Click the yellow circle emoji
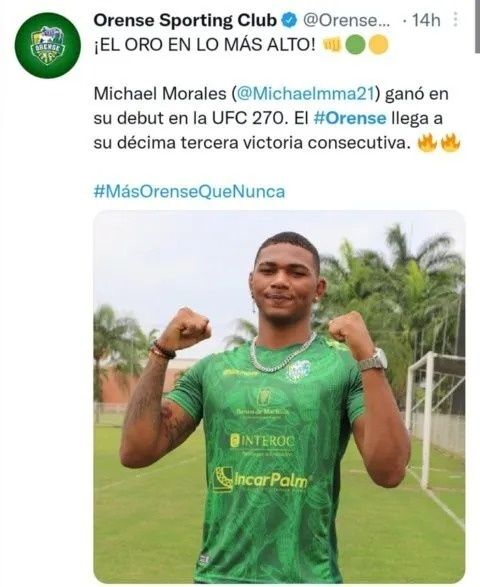 [x=379, y=45]
